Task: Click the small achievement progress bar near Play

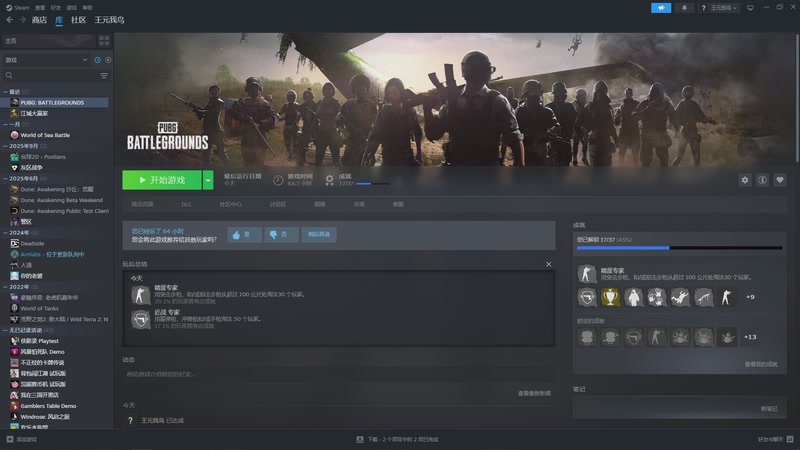Action: (x=372, y=184)
